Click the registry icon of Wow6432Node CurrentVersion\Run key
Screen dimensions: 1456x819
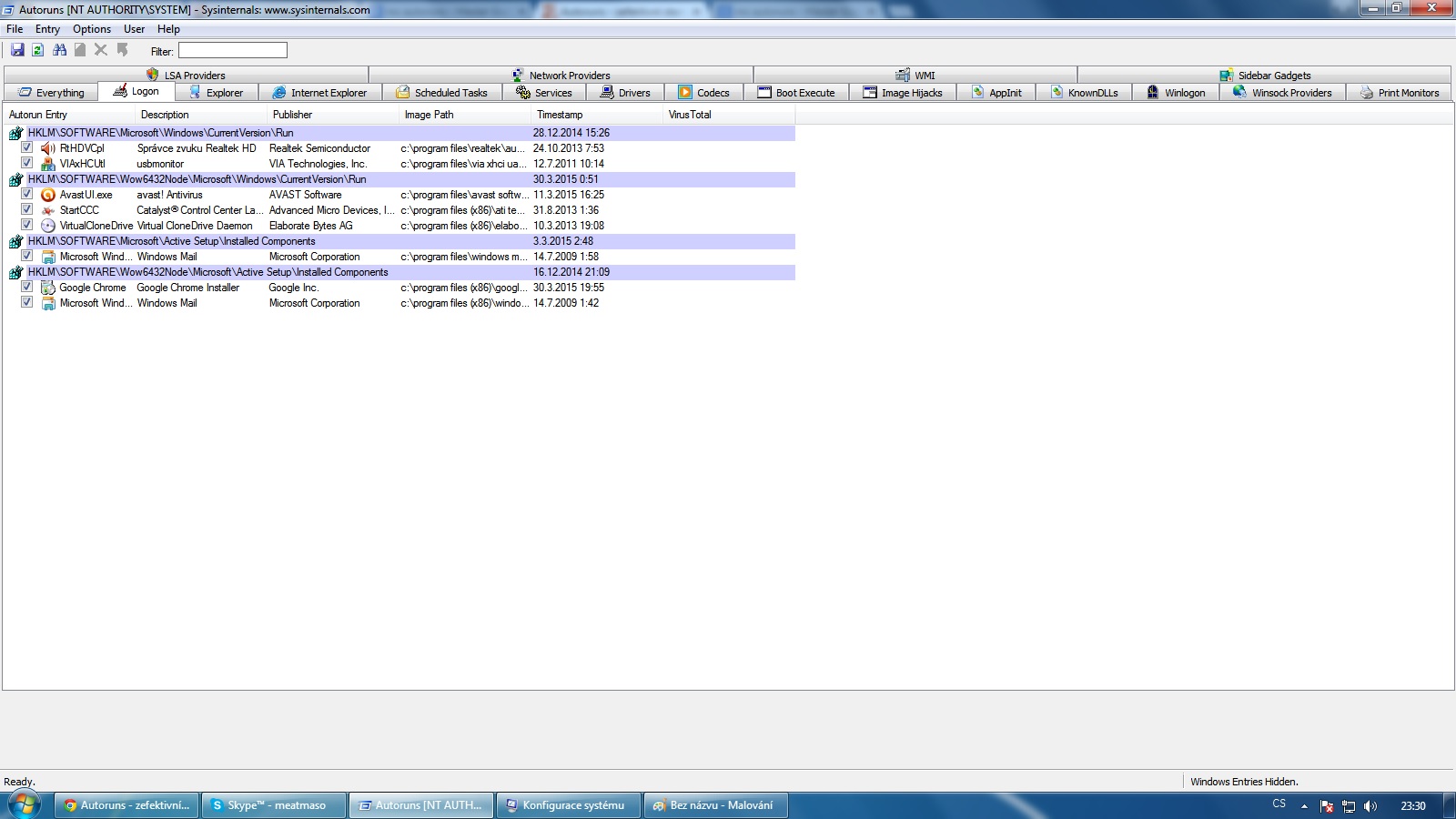pos(15,179)
